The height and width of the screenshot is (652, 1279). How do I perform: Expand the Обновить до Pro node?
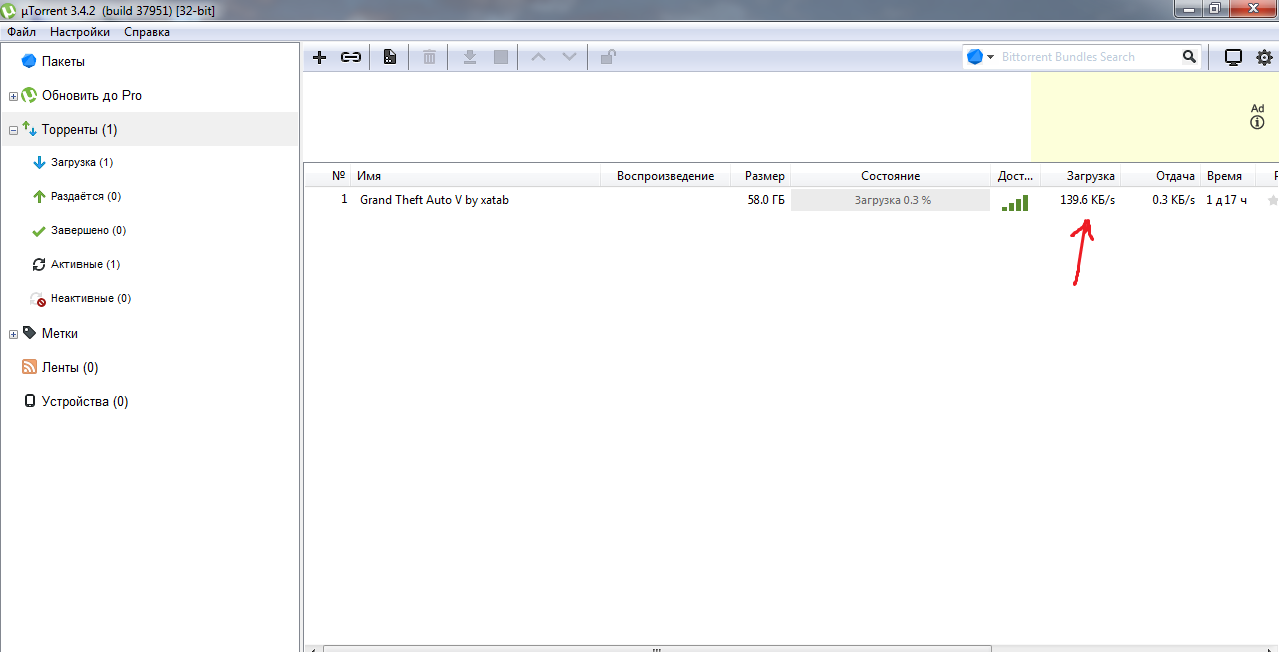[13, 96]
